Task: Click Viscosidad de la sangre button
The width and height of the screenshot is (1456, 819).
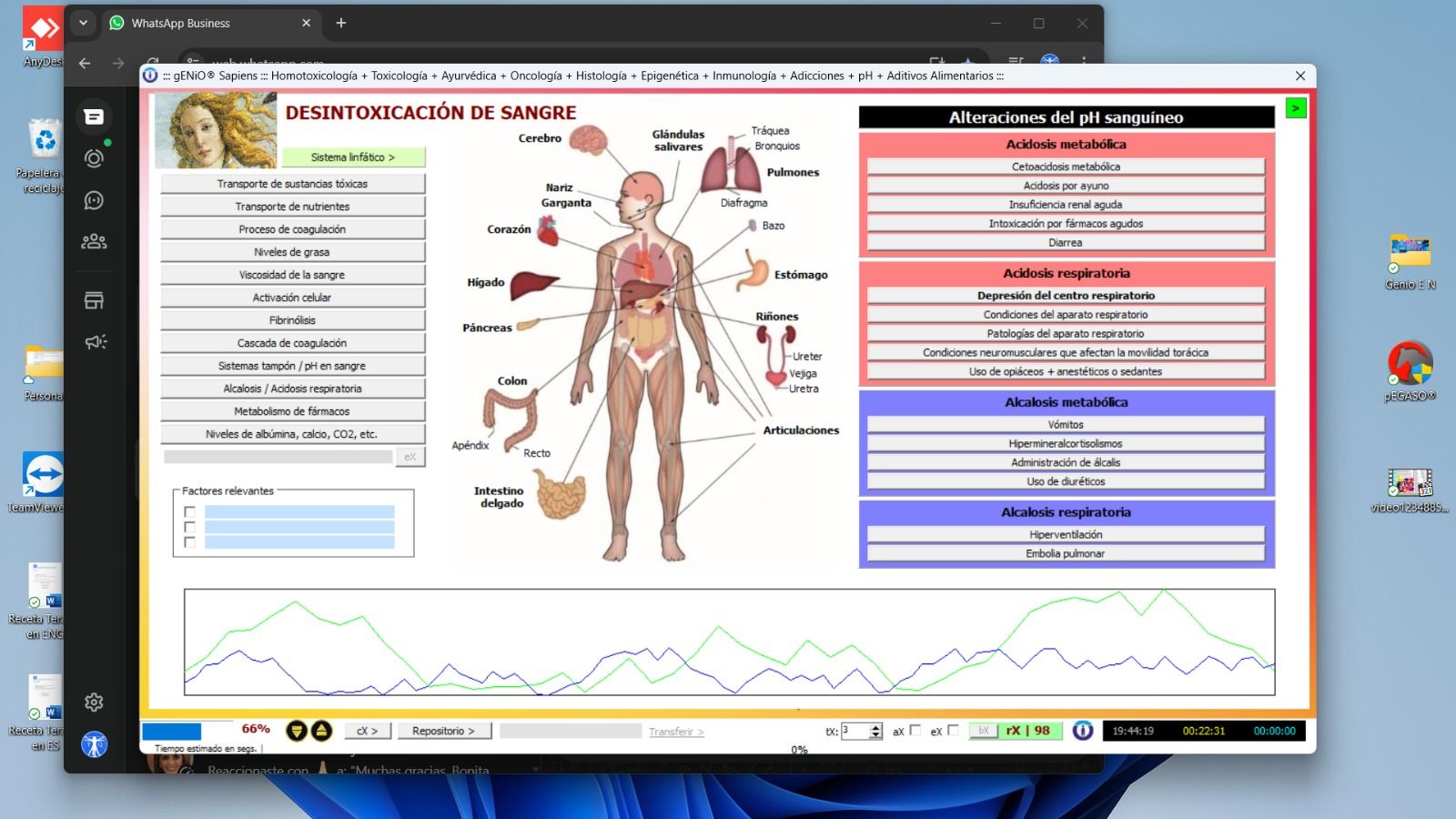Action: pos(292,275)
